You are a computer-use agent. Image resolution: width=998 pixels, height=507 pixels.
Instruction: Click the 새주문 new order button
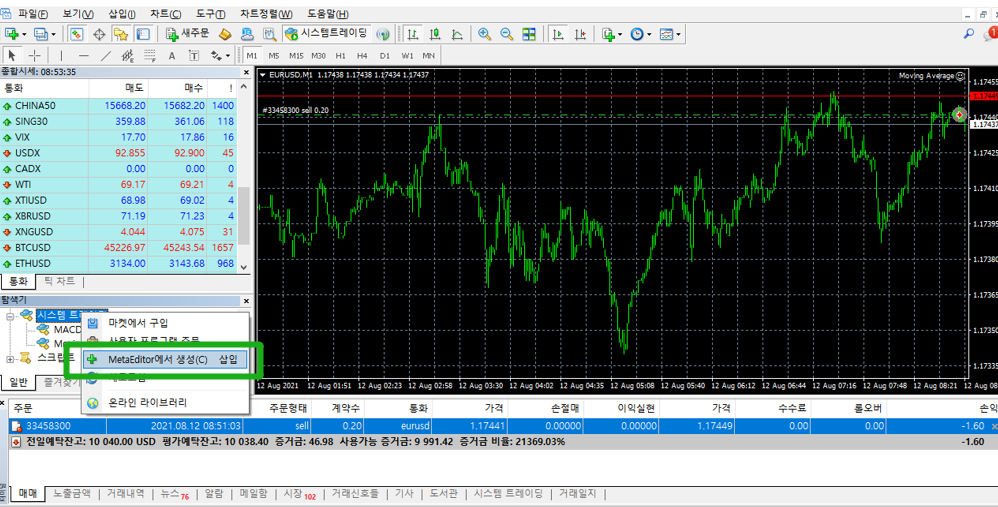[x=187, y=34]
